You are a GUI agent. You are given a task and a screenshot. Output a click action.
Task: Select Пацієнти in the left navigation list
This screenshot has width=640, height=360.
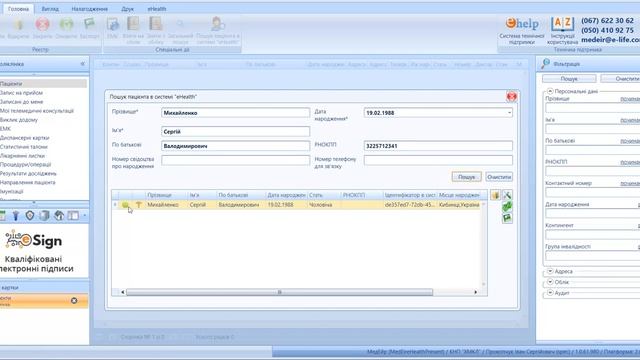pos(43,83)
